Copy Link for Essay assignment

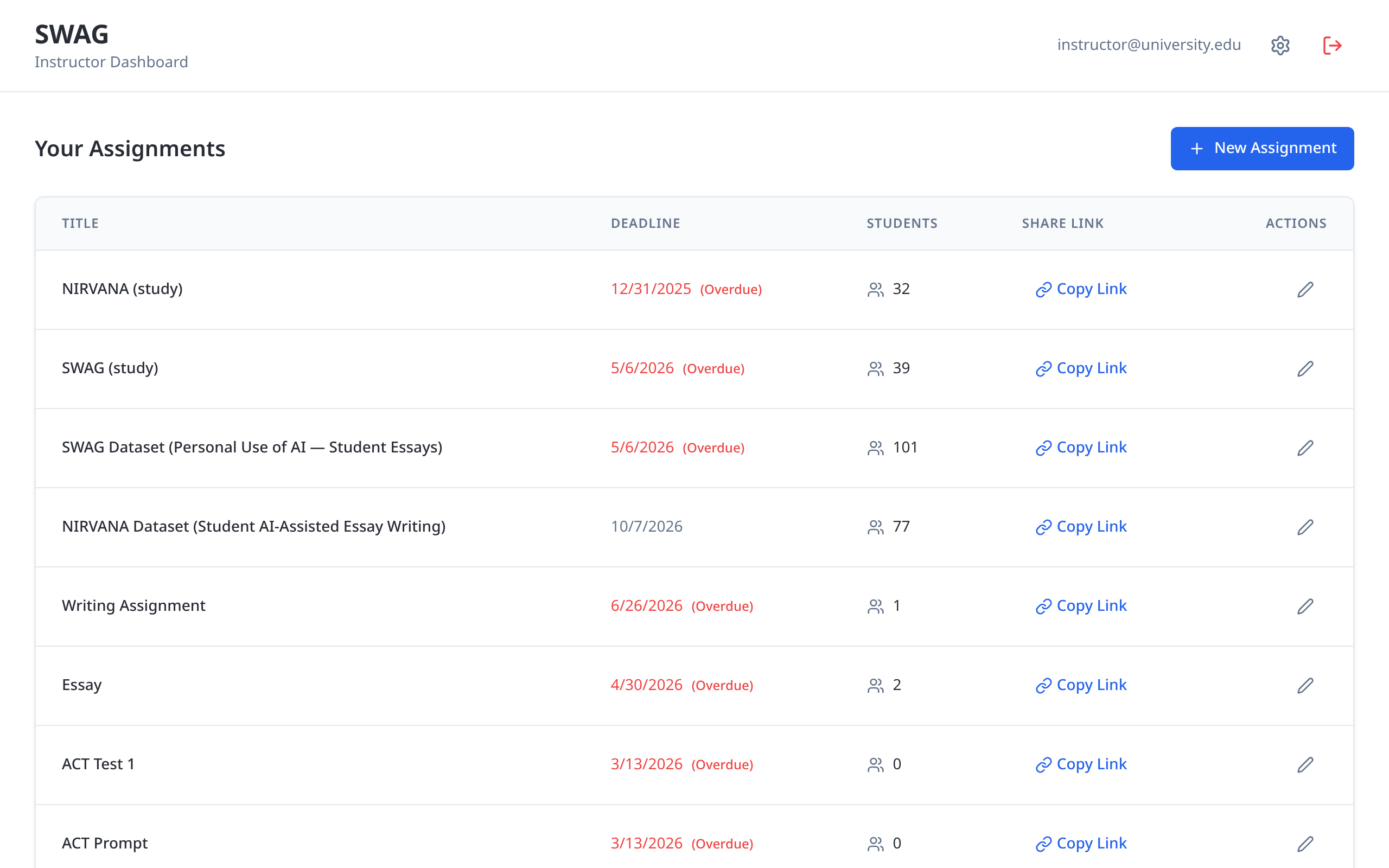[x=1081, y=685]
